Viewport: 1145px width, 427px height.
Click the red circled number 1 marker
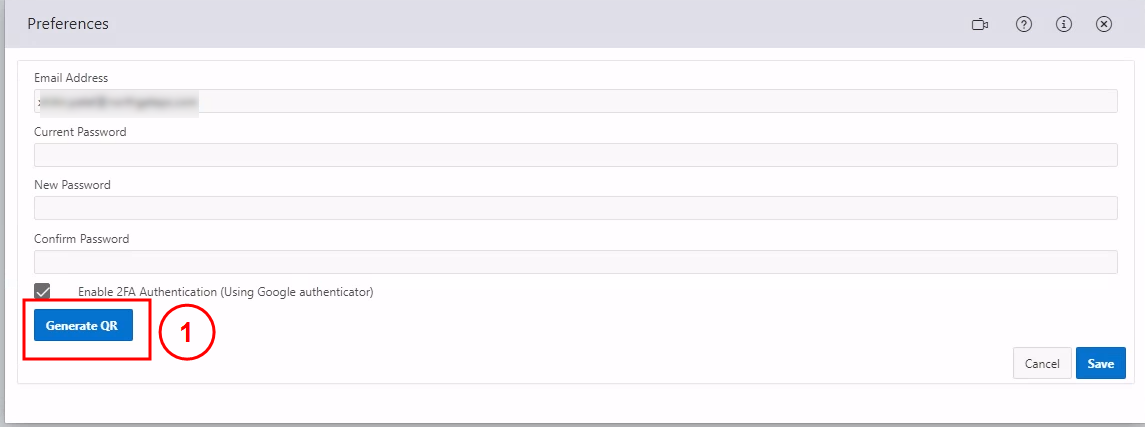tap(188, 334)
